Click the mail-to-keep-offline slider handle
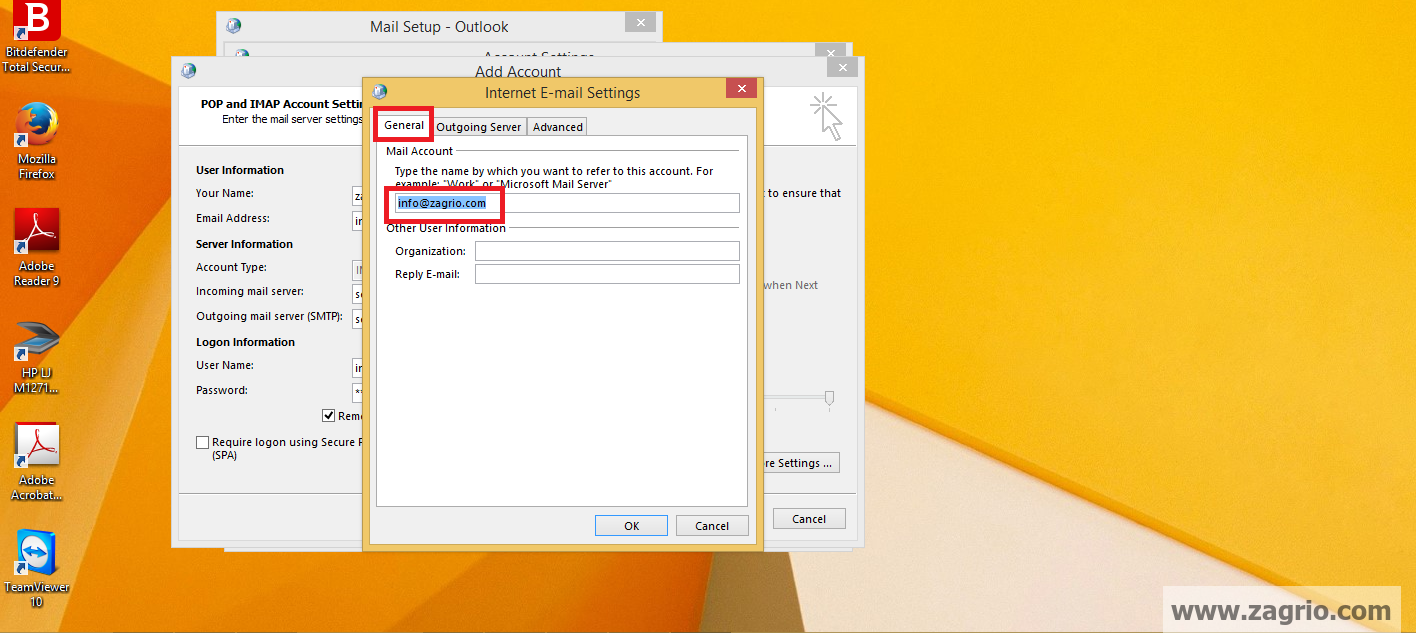 (x=829, y=398)
